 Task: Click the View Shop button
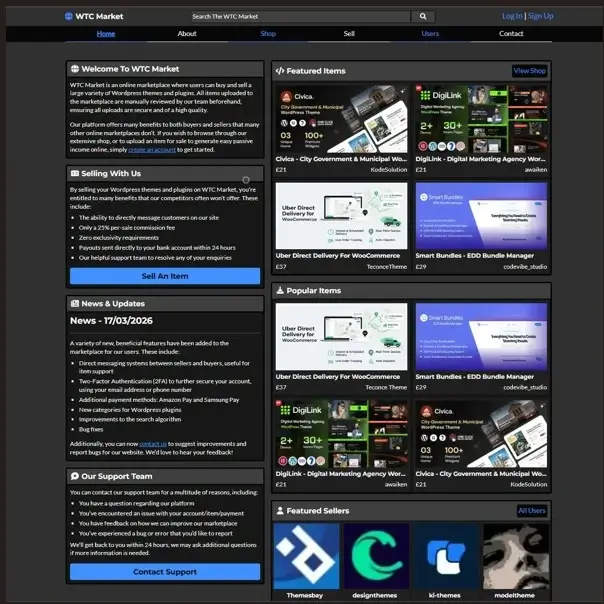click(530, 71)
